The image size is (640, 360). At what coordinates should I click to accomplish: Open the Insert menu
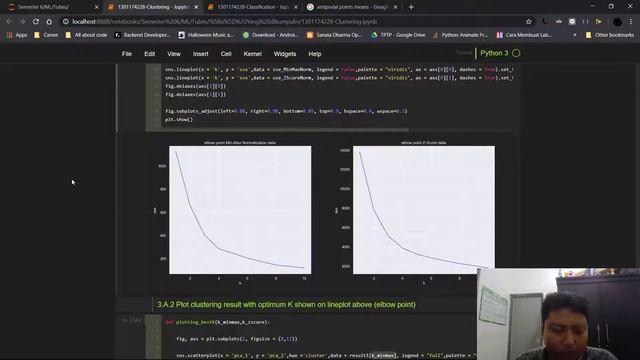pos(200,54)
